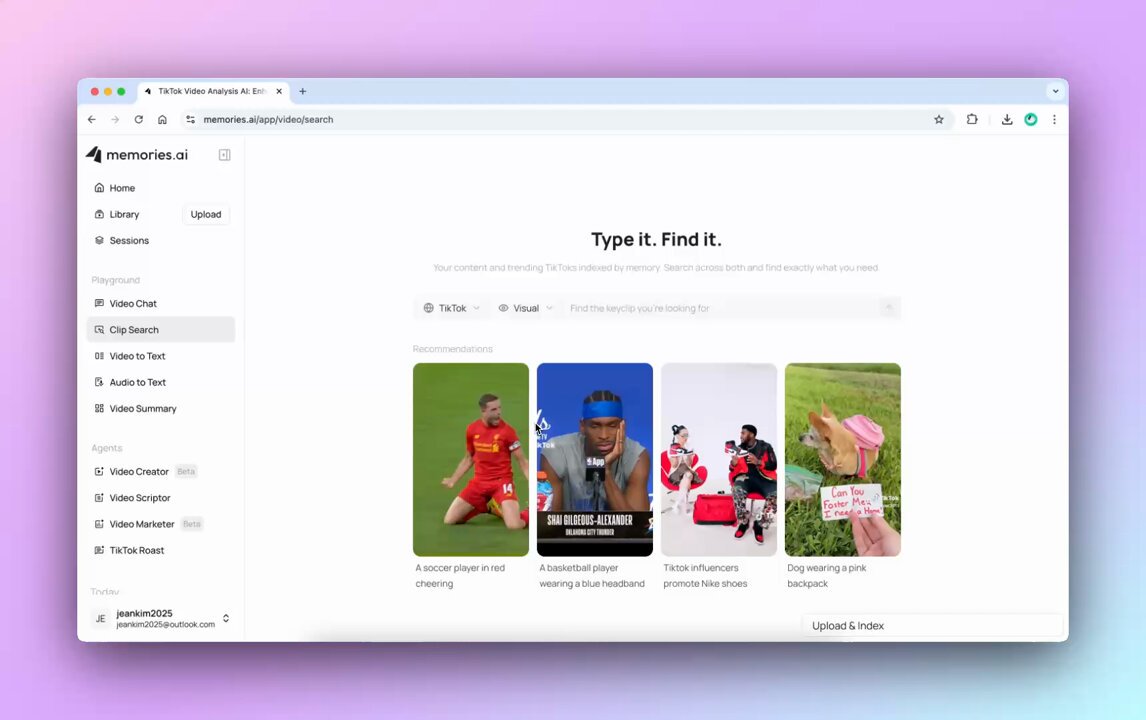Click 'Tiktok influencers promote Nike shoes' caption
The image size is (1146, 720).
tap(705, 575)
